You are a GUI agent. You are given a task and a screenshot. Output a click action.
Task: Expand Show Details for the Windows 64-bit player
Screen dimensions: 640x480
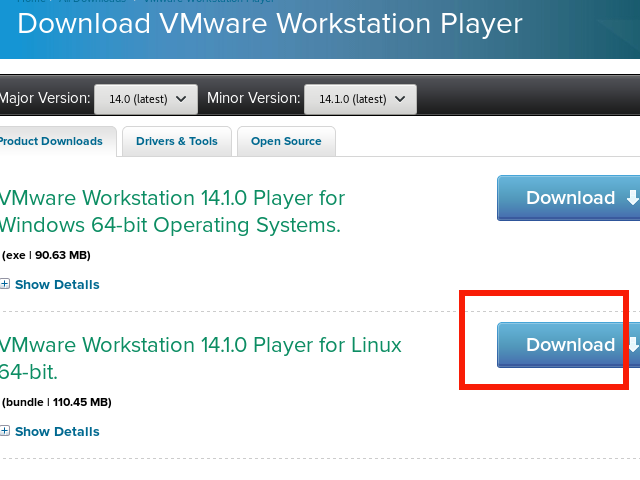(x=56, y=285)
